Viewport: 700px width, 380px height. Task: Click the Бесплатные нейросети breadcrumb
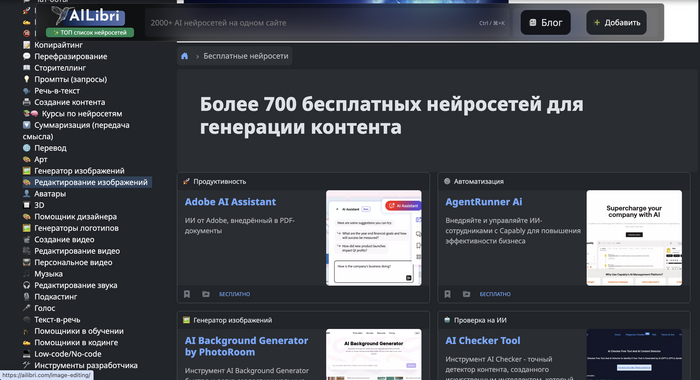click(x=246, y=56)
